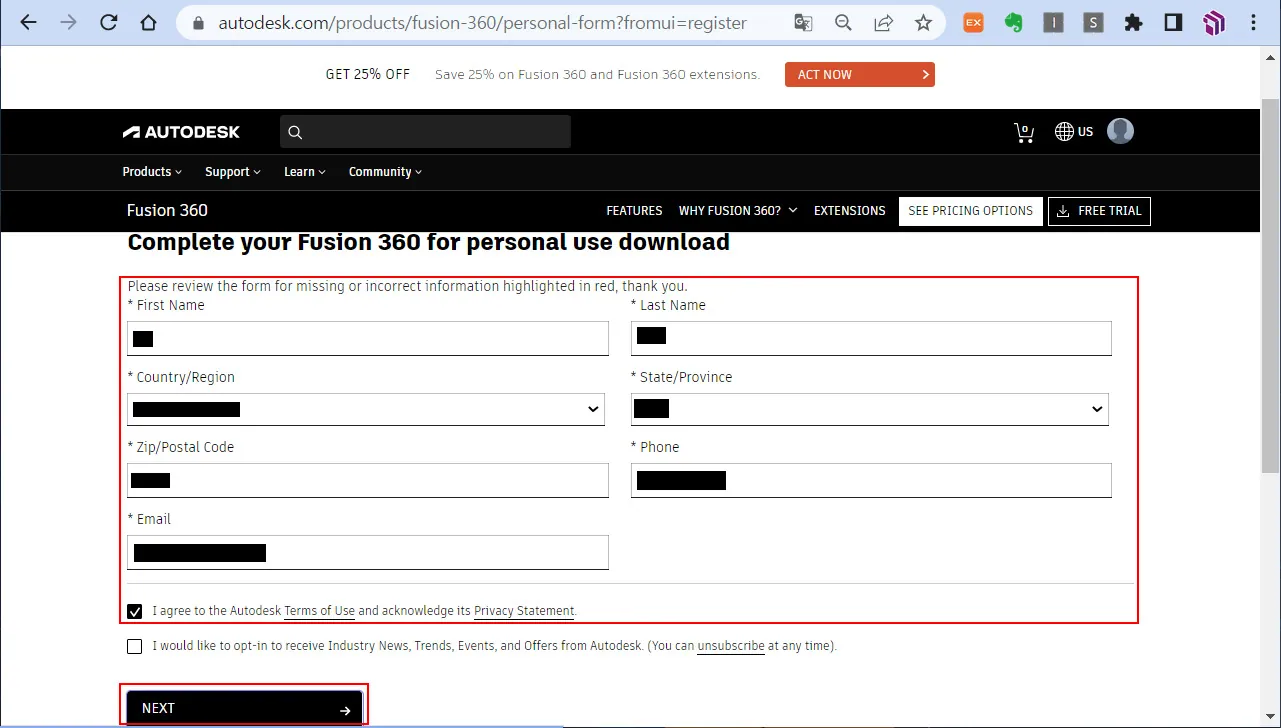Click the ACT NOW button

coord(860,74)
